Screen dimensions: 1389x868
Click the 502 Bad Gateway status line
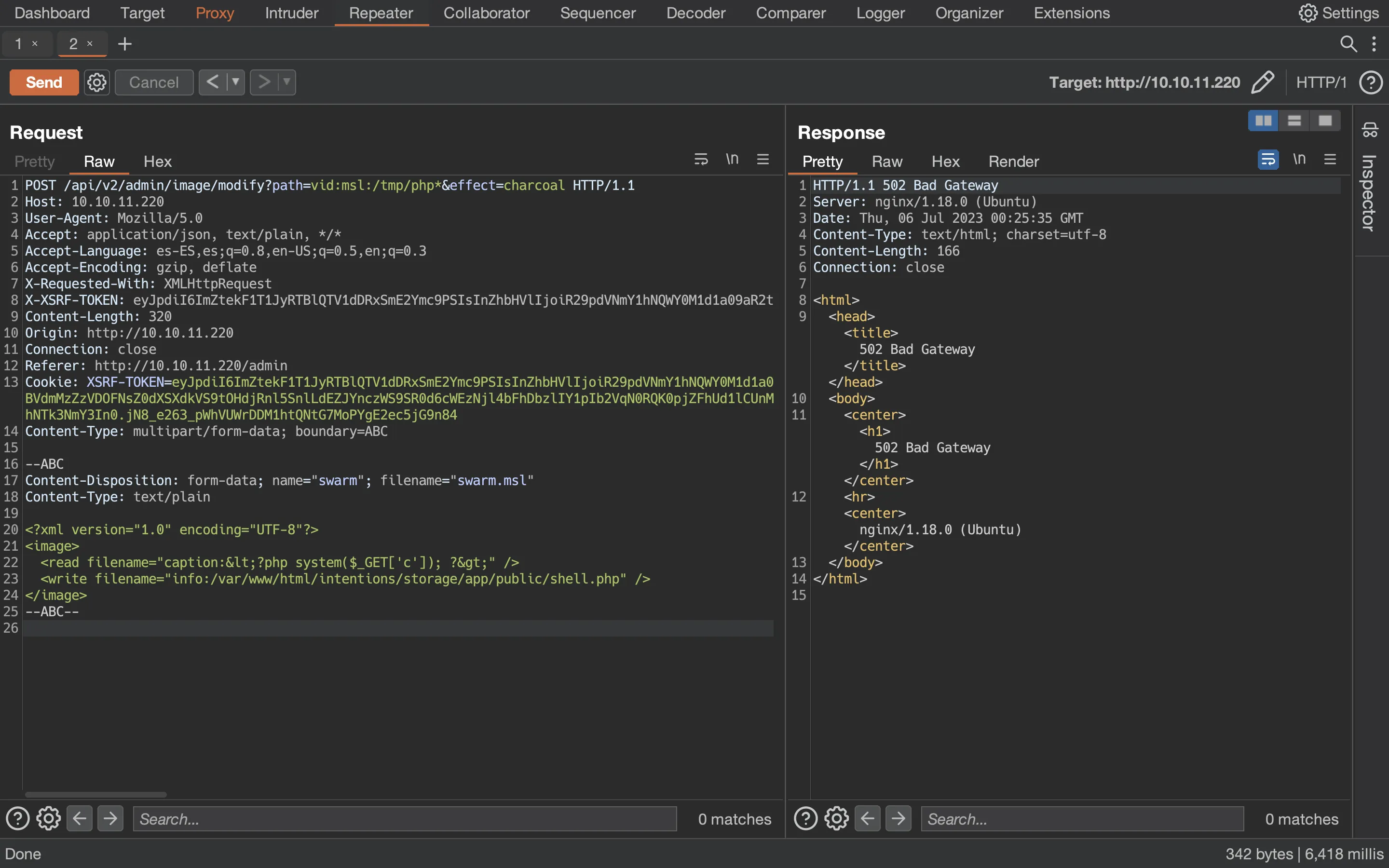coord(905,186)
